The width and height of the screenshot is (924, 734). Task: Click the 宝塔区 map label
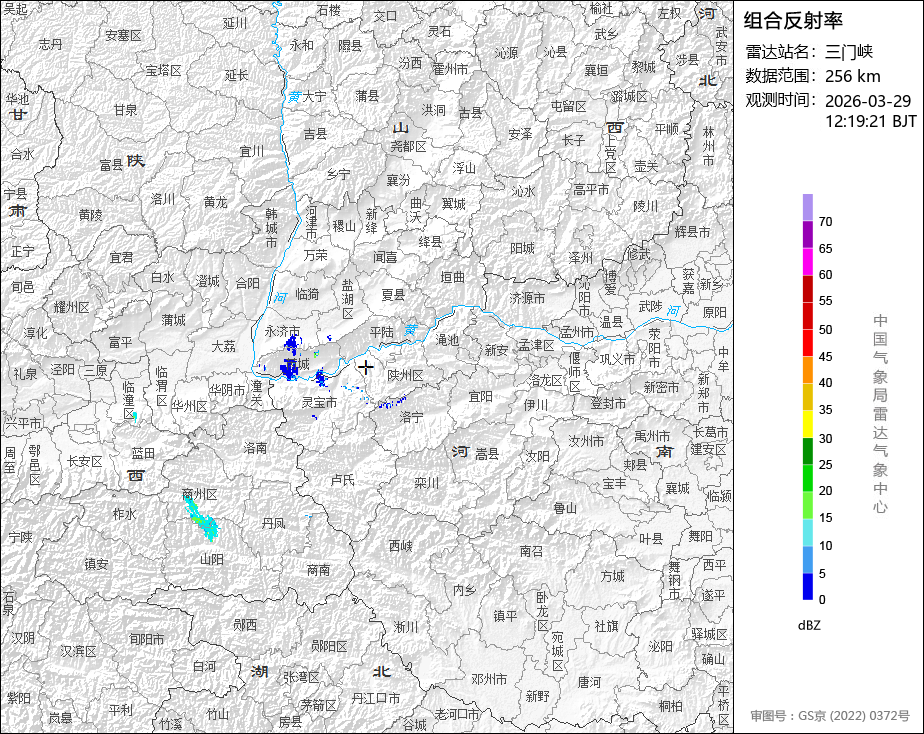[x=163, y=71]
